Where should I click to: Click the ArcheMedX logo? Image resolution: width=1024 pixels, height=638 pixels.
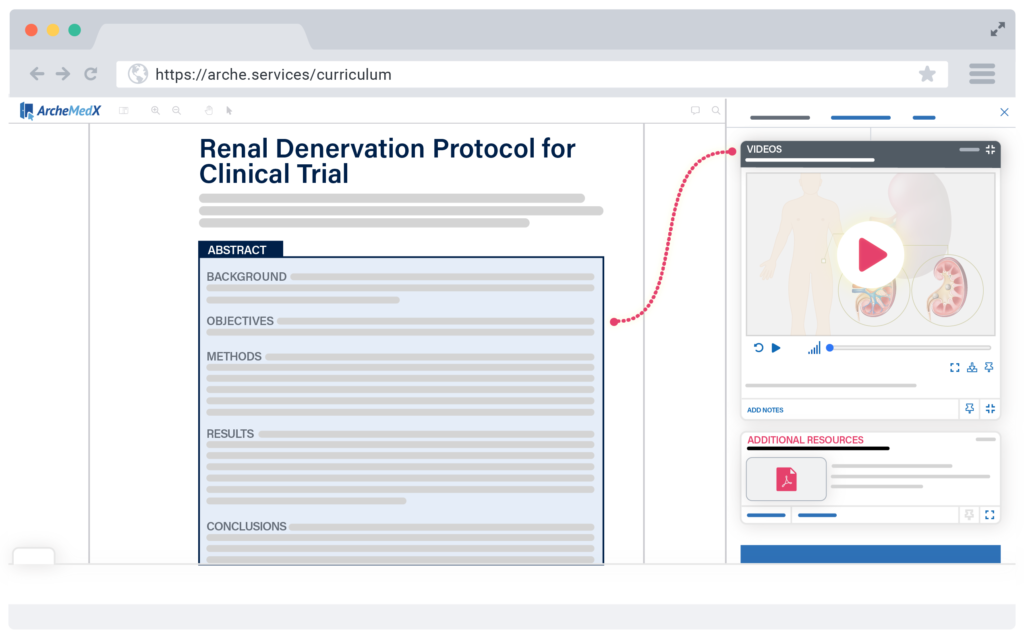(60, 110)
